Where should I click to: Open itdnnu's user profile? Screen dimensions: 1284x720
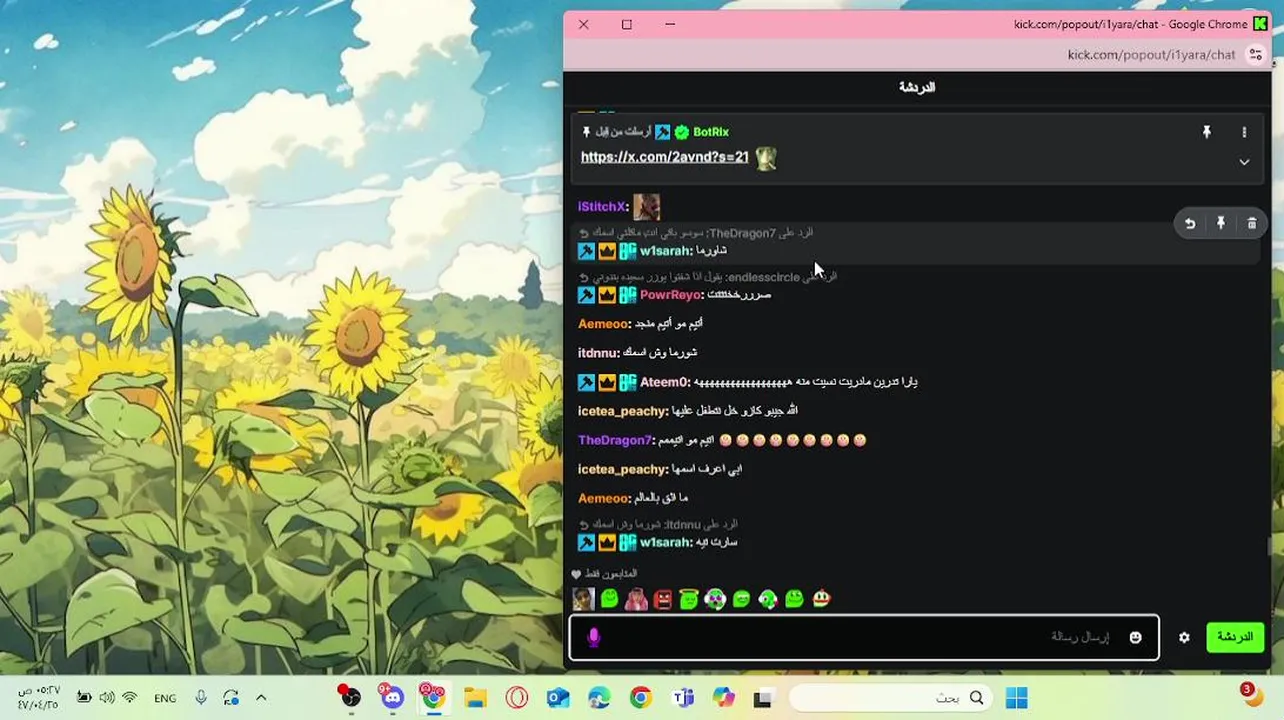(x=597, y=353)
